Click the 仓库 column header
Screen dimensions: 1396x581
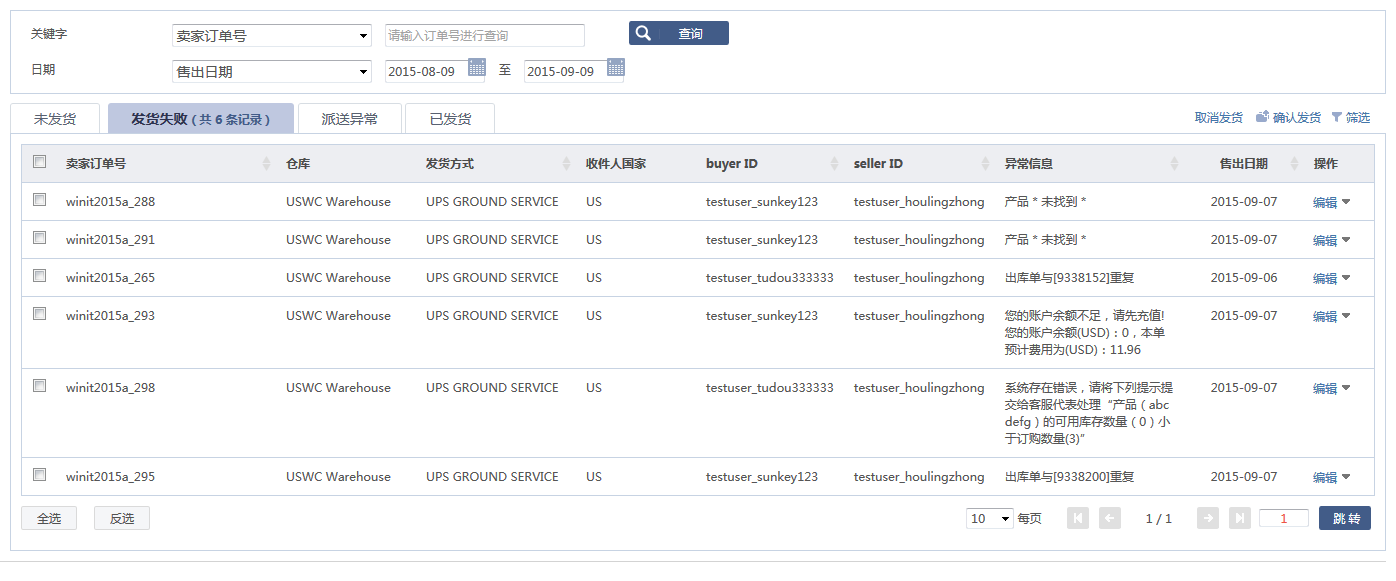click(299, 164)
